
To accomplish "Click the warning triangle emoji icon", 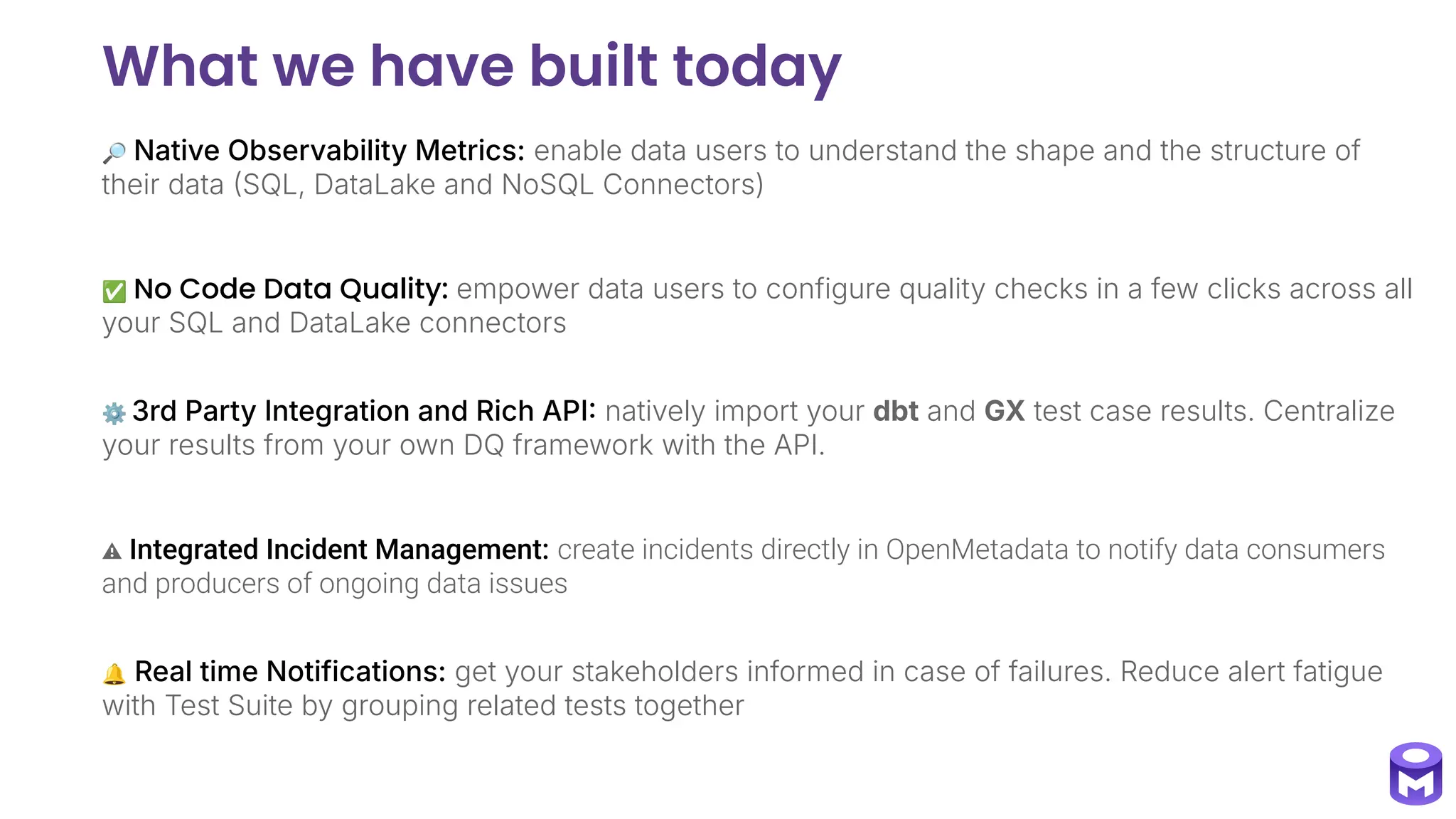I will (x=112, y=551).
